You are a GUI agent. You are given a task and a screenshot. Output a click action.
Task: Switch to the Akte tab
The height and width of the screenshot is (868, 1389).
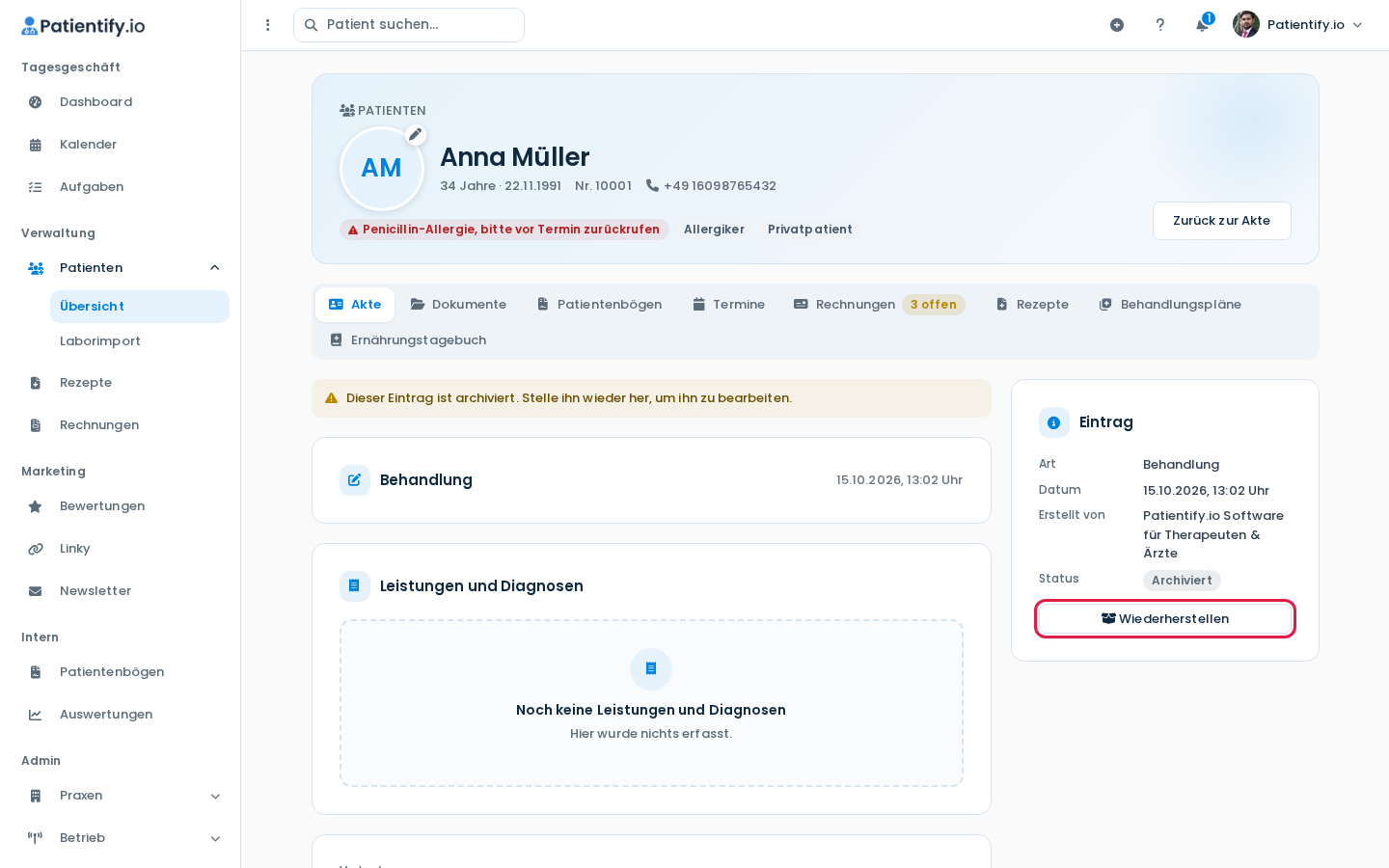click(x=355, y=305)
